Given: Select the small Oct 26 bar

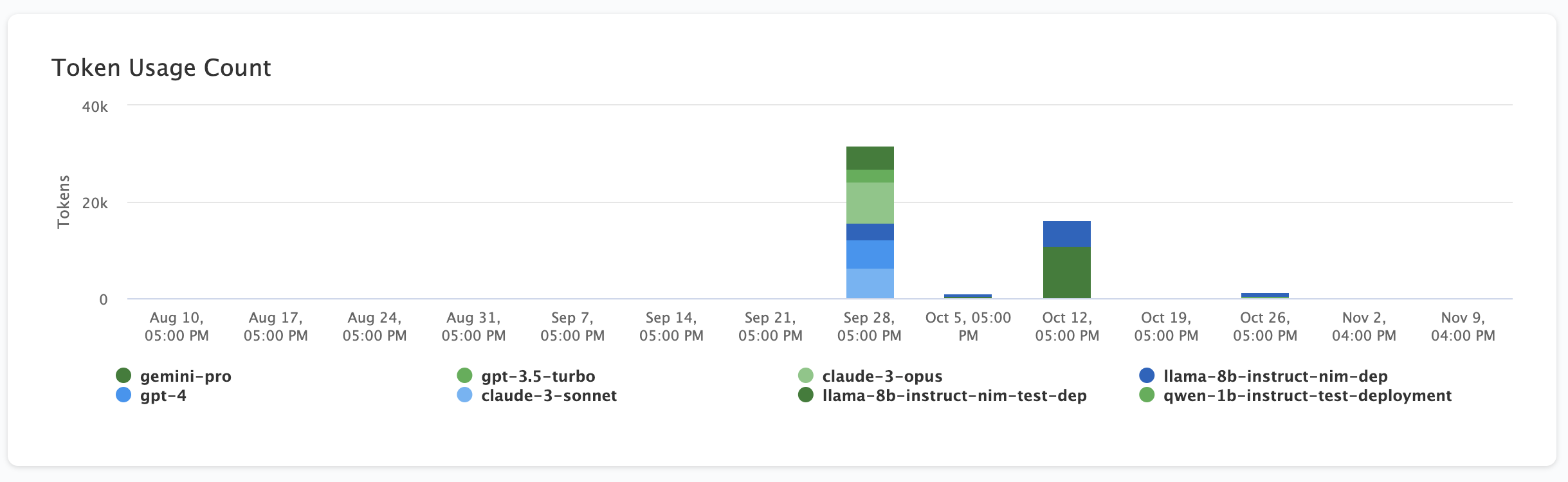Looking at the screenshot, I should (1264, 295).
